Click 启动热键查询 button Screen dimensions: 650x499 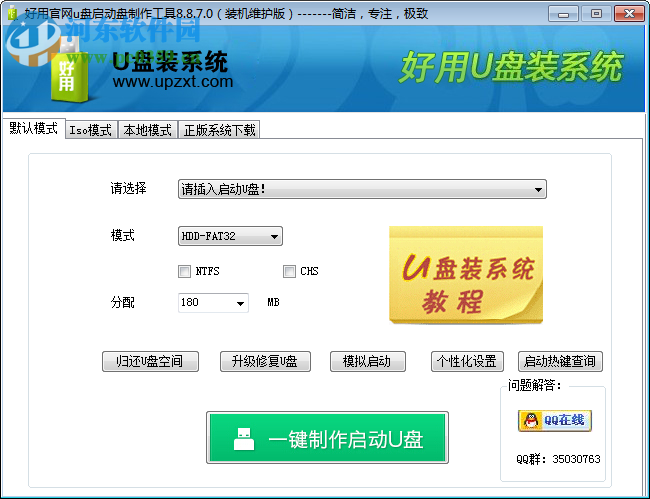(x=560, y=361)
